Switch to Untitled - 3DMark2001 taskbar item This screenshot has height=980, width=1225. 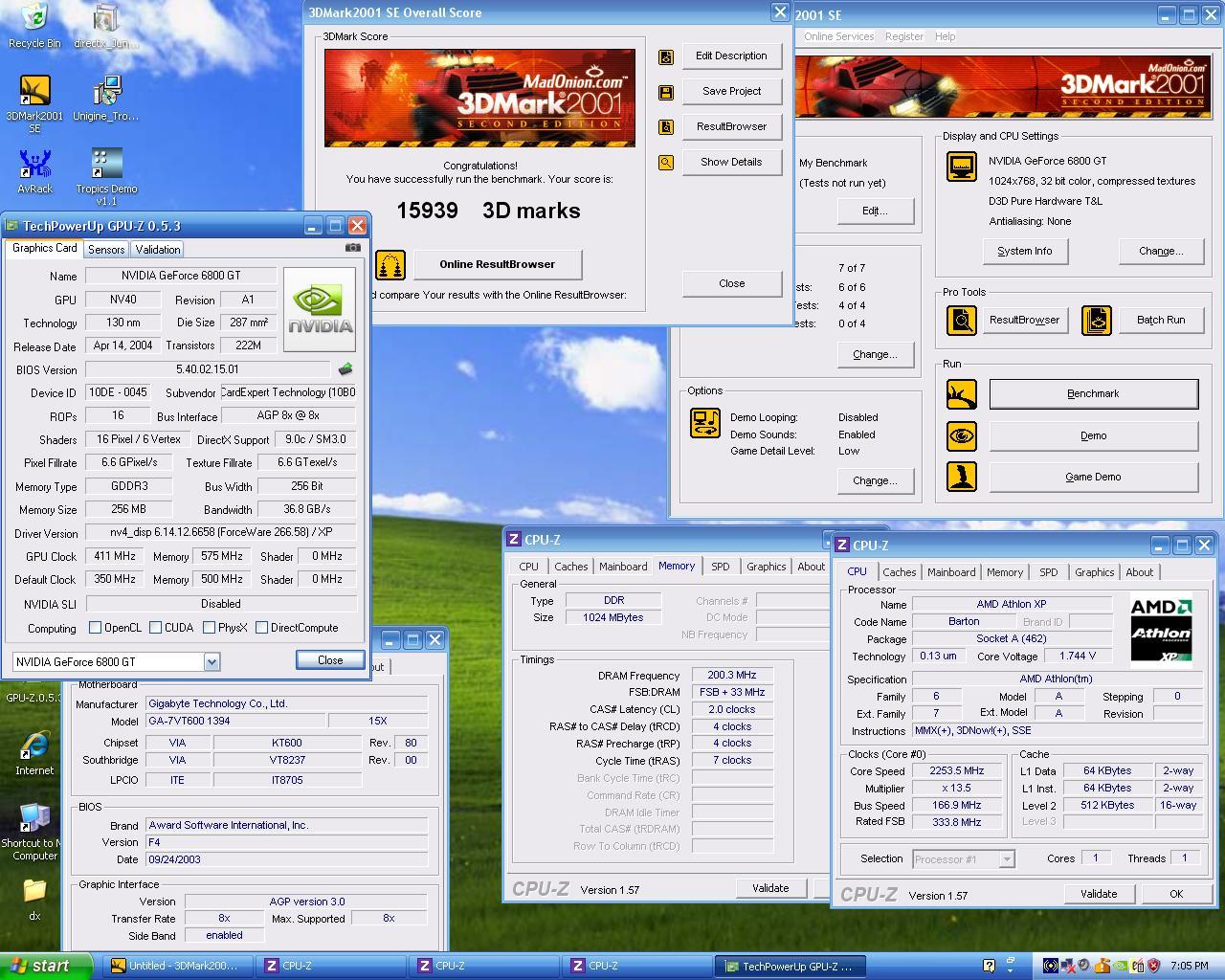pyautogui.click(x=178, y=966)
